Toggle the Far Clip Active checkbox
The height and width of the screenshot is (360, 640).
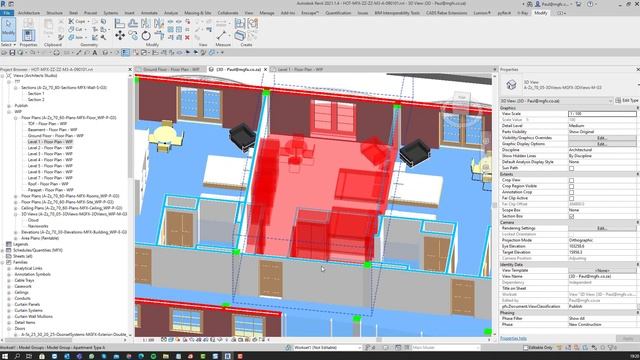click(571, 198)
